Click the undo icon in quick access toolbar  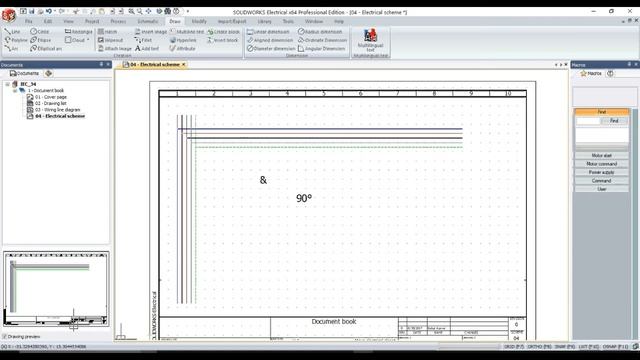[49, 11]
